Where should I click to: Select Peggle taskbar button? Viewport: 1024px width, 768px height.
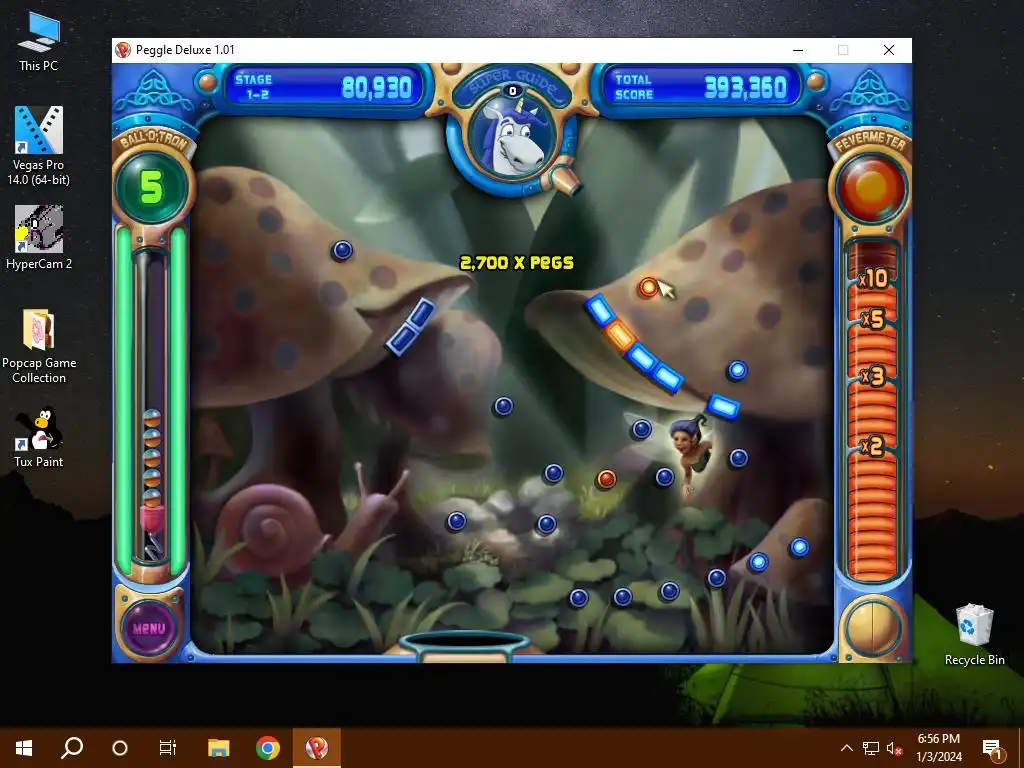pos(317,748)
